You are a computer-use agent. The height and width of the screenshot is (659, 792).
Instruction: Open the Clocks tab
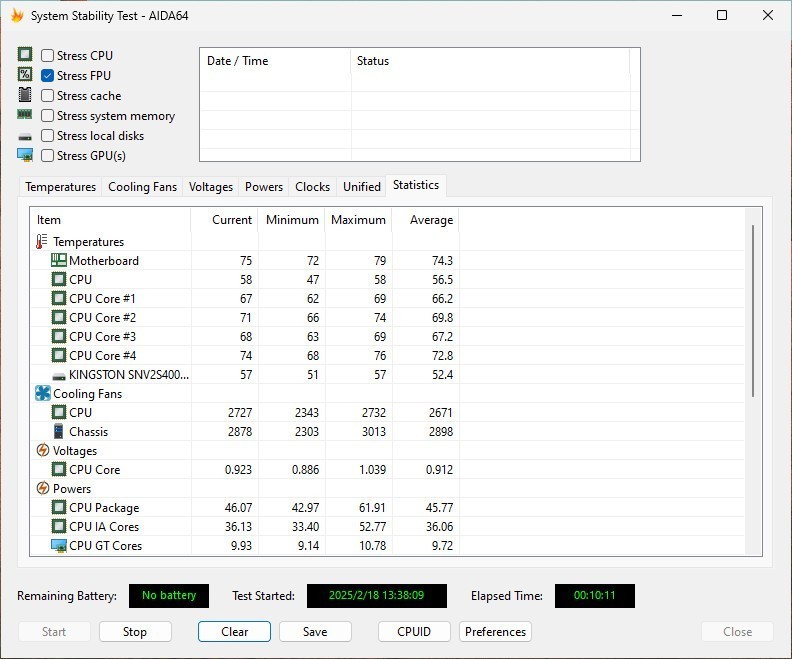click(312, 187)
